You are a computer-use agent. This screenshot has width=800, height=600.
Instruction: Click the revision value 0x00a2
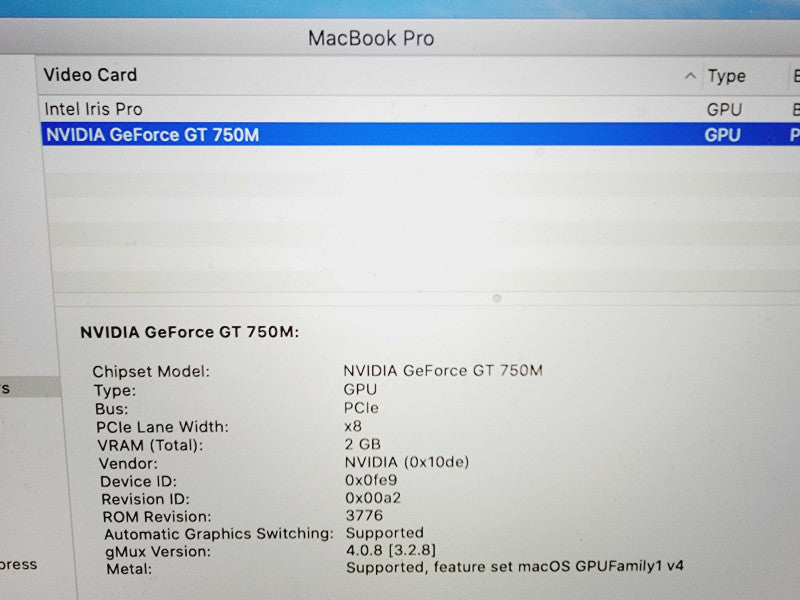point(373,497)
